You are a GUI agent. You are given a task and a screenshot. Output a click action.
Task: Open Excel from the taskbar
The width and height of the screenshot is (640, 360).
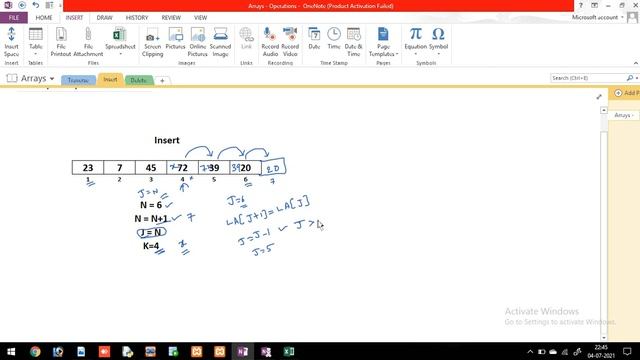[x=289, y=351]
